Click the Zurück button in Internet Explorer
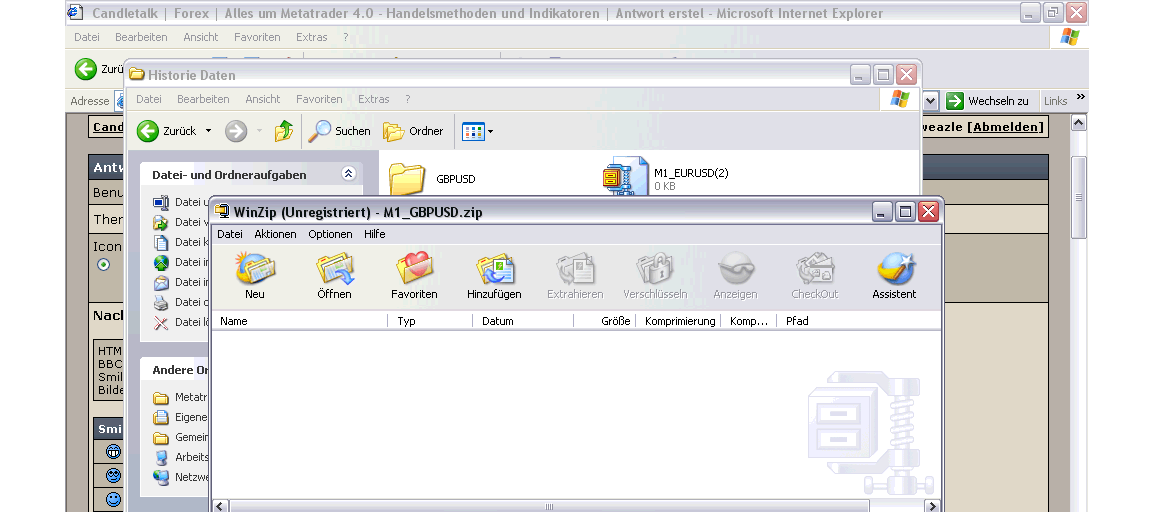The width and height of the screenshot is (1156, 512). tap(99, 69)
